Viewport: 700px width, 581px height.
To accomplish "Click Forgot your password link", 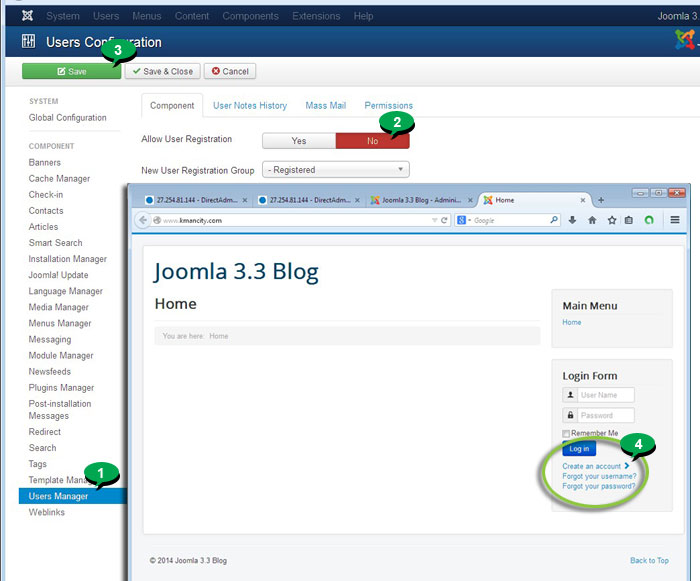I will (599, 486).
